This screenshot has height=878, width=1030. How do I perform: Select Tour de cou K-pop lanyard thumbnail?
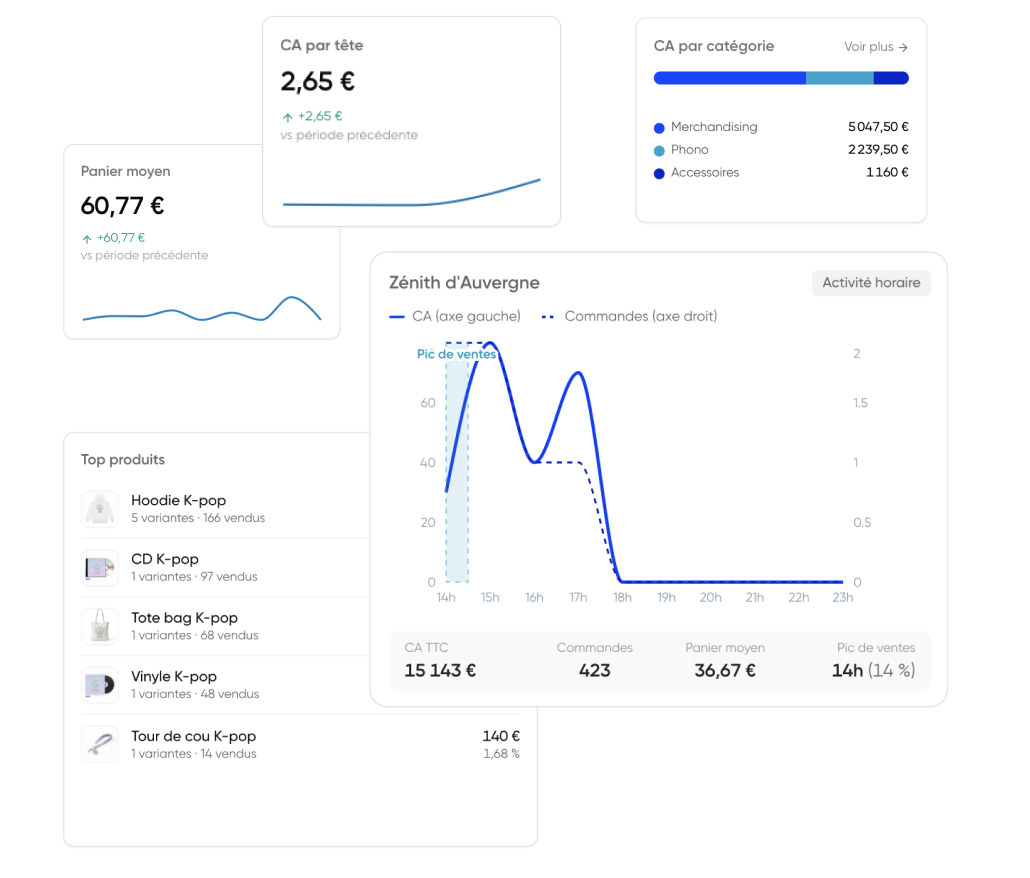[x=100, y=744]
